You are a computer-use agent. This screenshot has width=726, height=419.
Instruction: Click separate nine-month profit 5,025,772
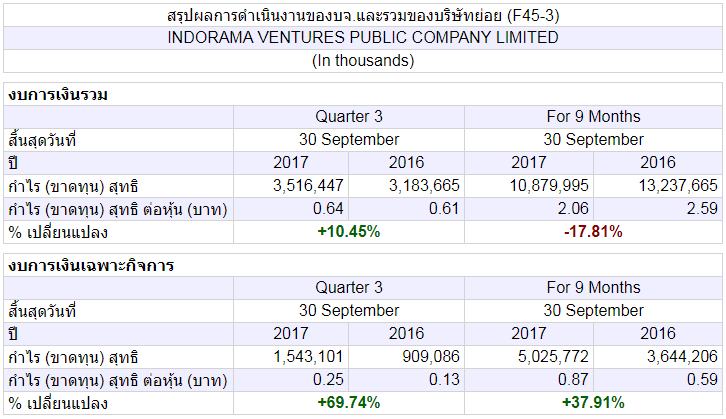pyautogui.click(x=553, y=356)
